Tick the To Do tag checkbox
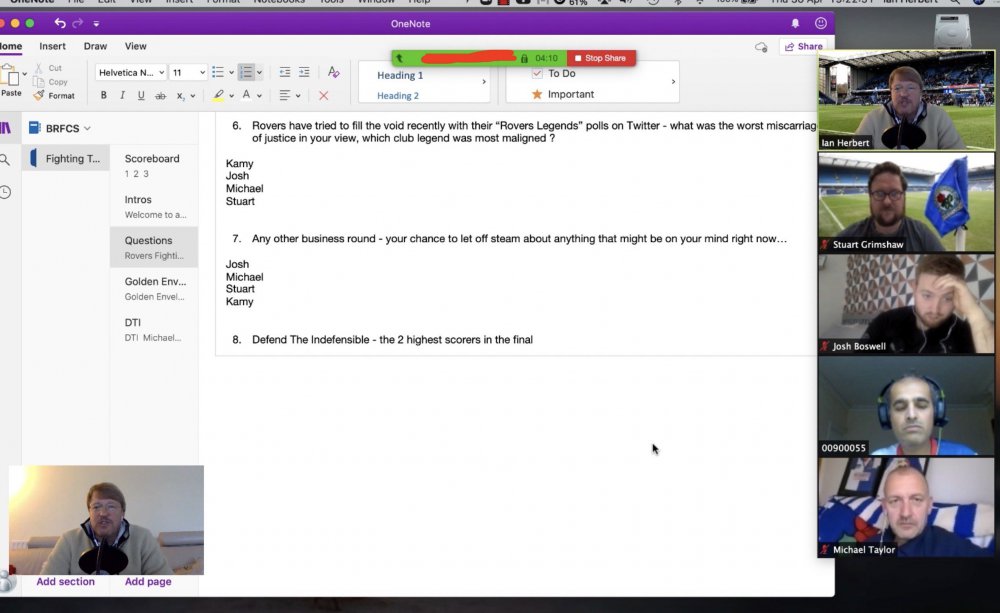 pyautogui.click(x=537, y=73)
